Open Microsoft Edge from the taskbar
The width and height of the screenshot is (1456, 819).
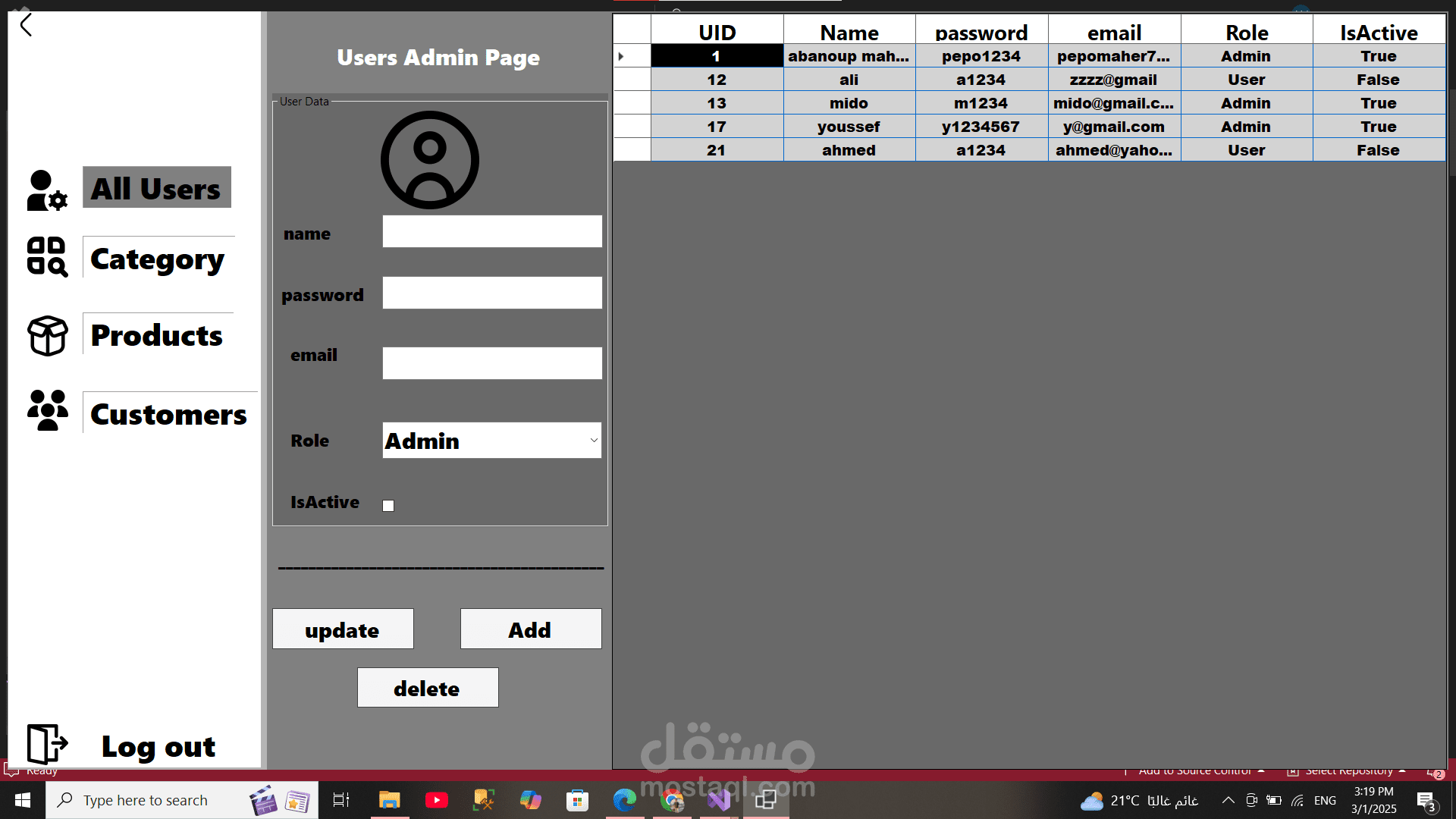pyautogui.click(x=625, y=800)
